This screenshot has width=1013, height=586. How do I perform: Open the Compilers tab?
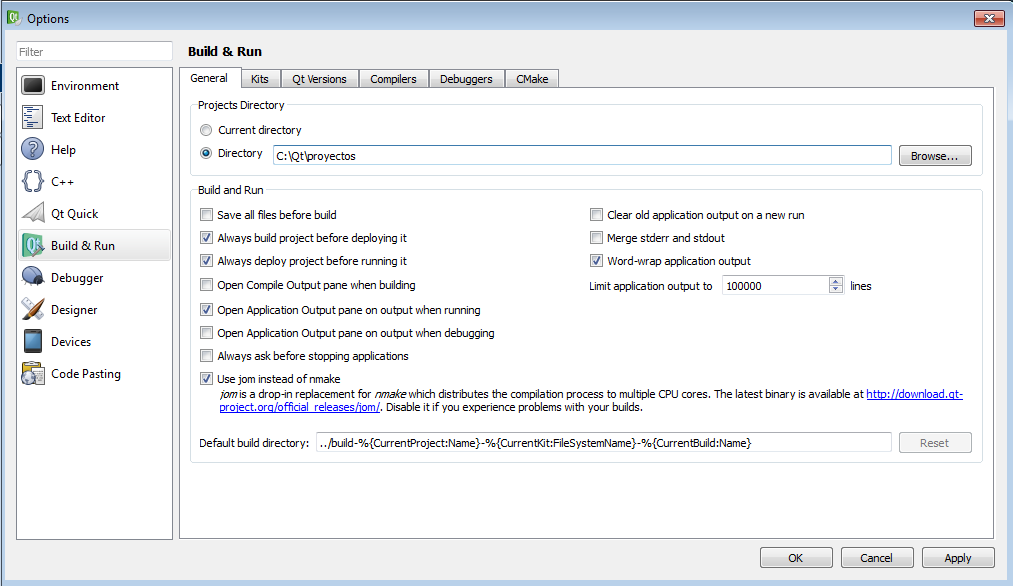tap(393, 79)
